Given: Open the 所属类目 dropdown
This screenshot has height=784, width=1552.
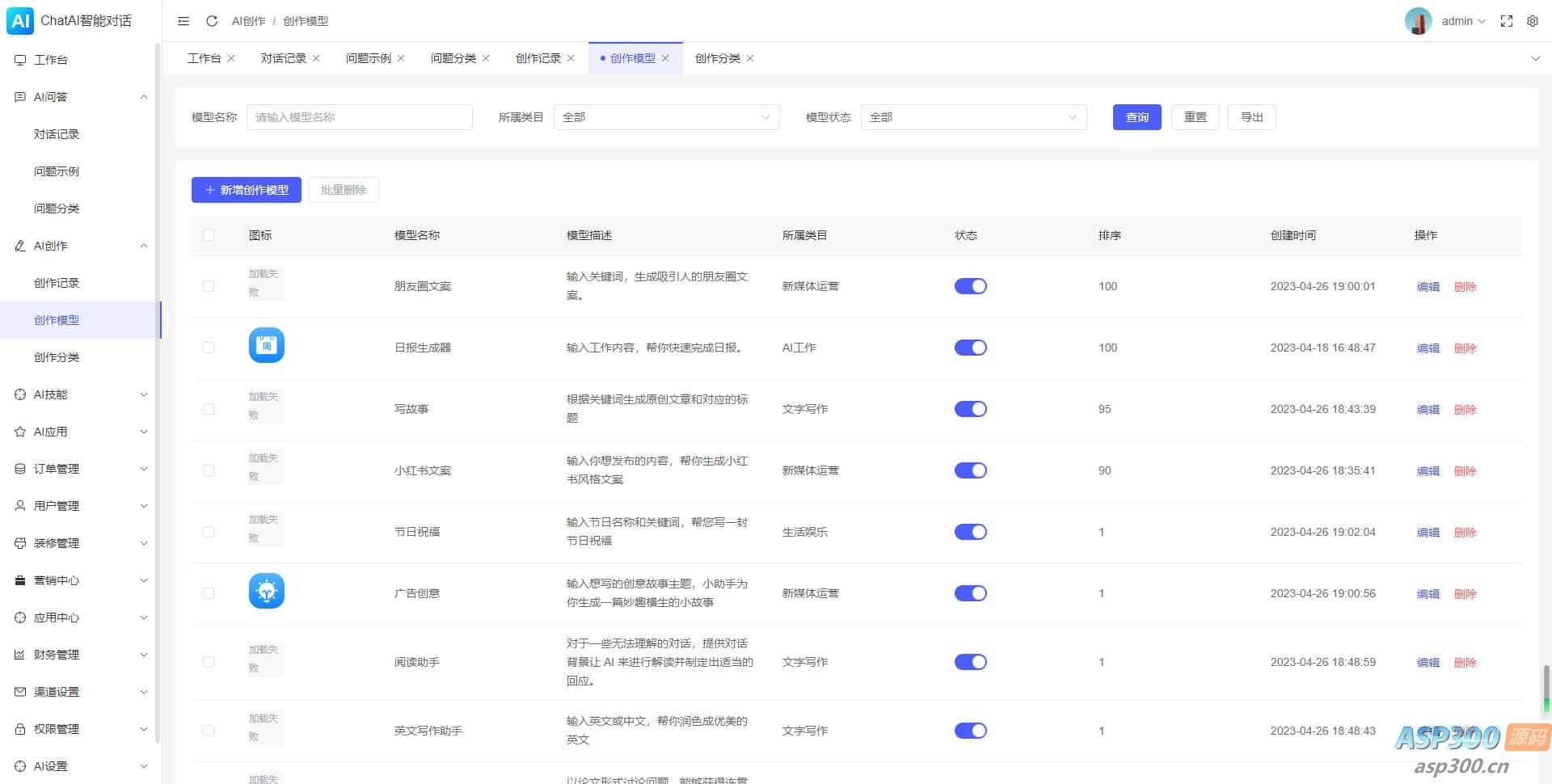Looking at the screenshot, I should coord(666,117).
